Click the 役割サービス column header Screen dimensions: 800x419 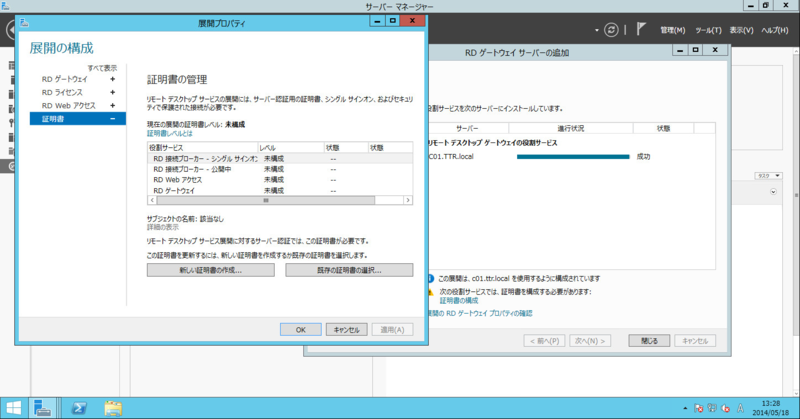203,147
